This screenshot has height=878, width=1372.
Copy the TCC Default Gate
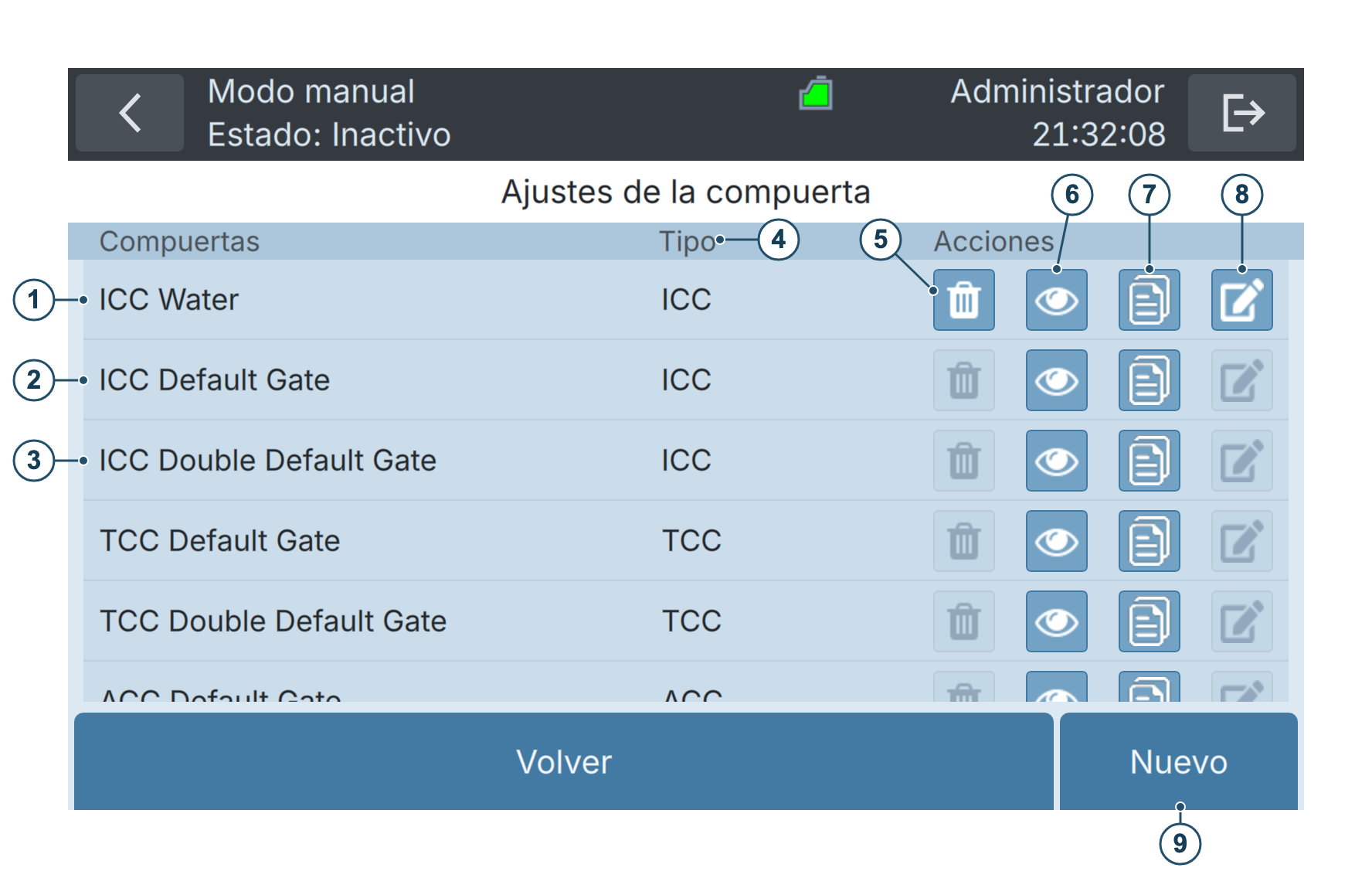pyautogui.click(x=1150, y=541)
